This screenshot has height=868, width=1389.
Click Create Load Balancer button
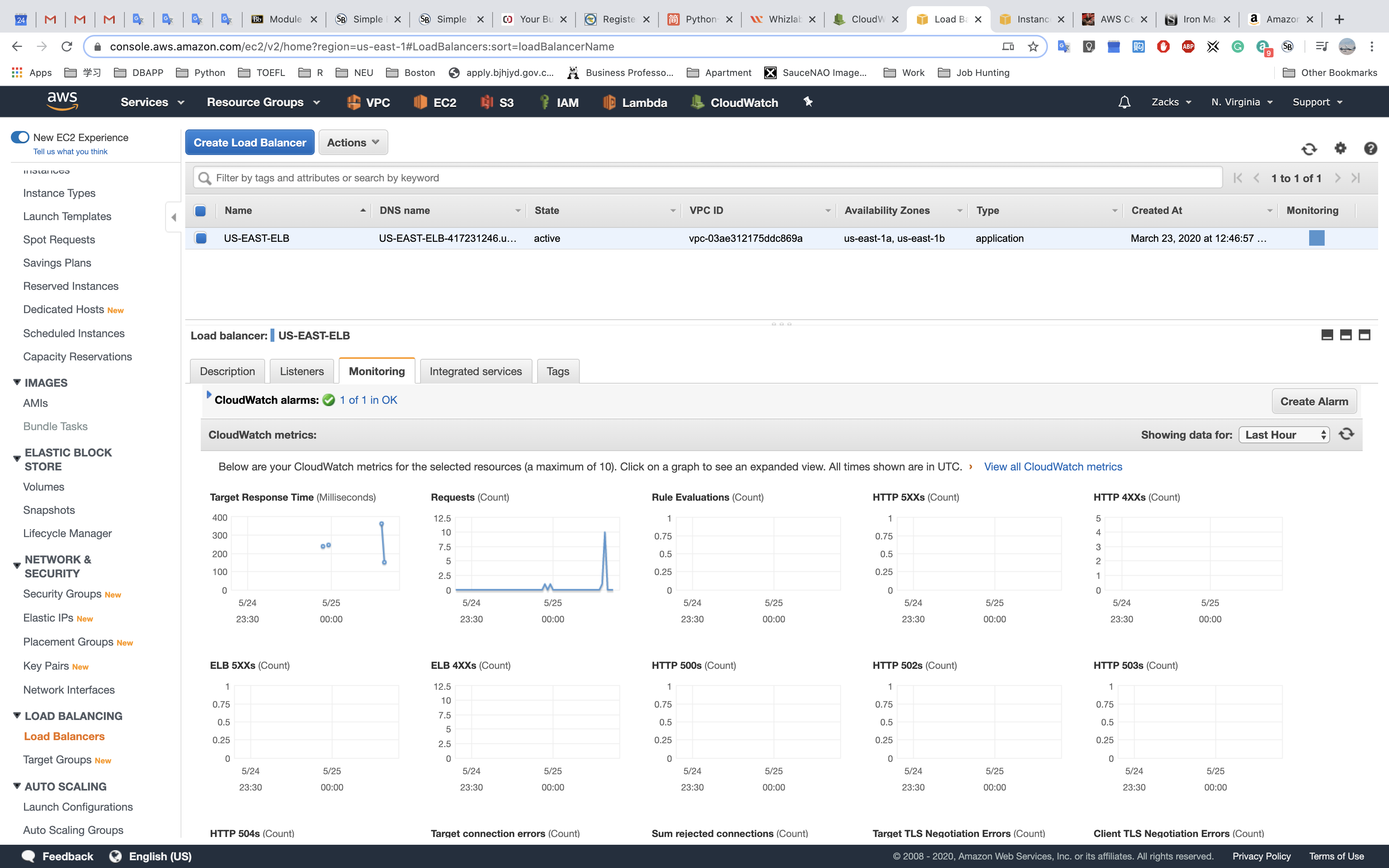pyautogui.click(x=250, y=142)
